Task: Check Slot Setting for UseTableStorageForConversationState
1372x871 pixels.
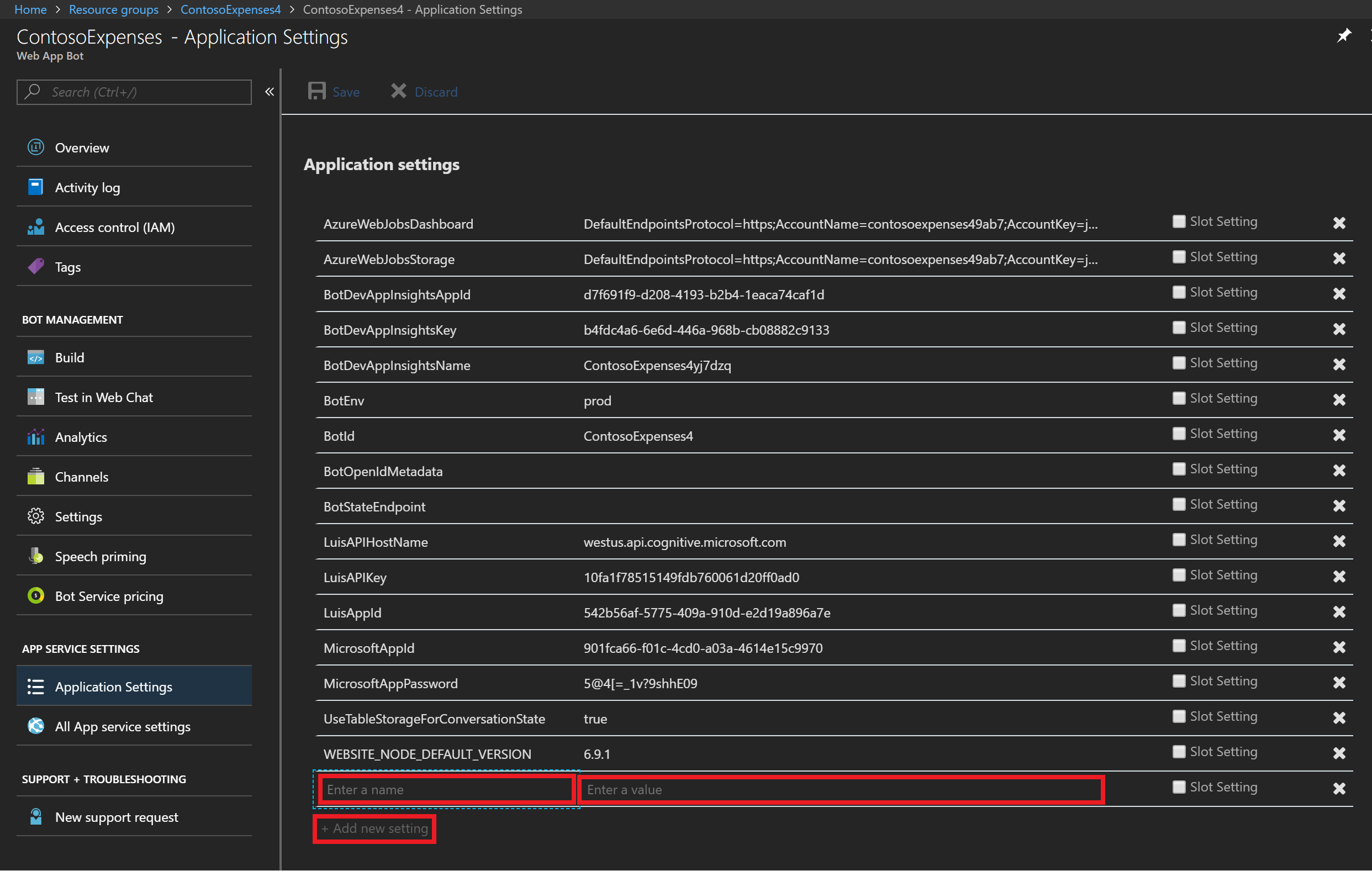Action: point(1179,716)
